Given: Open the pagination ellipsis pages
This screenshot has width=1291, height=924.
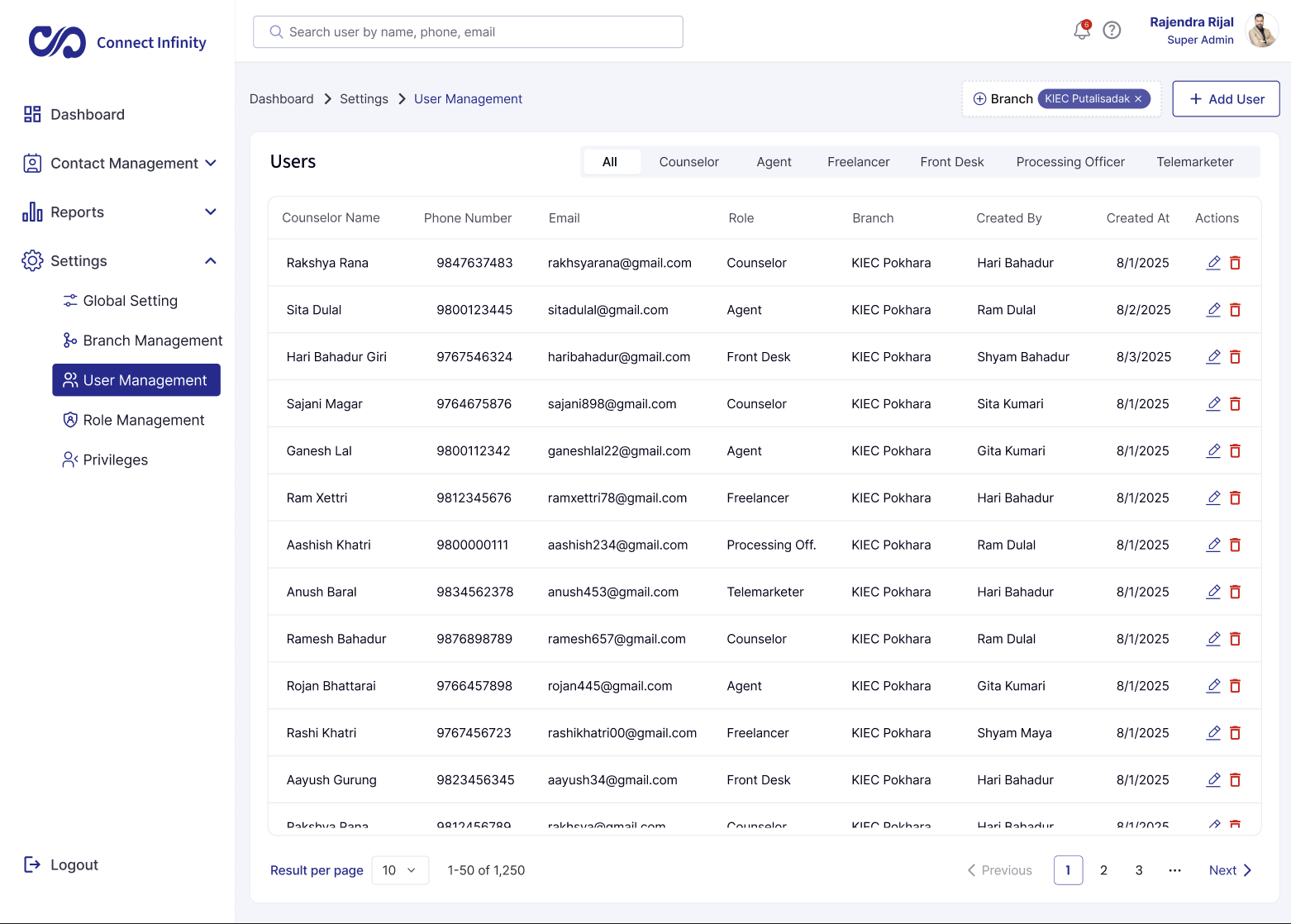Looking at the screenshot, I should [x=1174, y=870].
